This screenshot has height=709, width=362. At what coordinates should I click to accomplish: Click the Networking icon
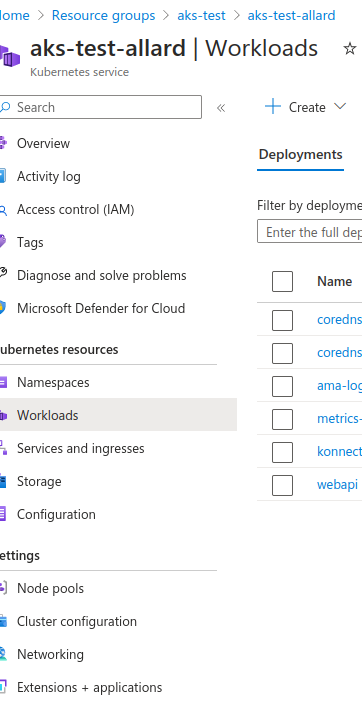point(3,654)
